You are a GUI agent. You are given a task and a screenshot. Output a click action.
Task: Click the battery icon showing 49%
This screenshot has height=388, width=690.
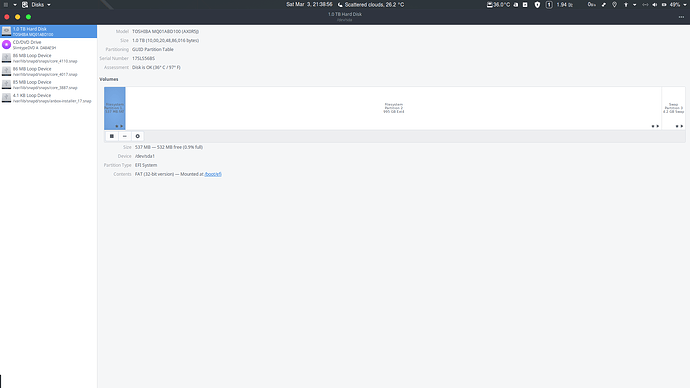tap(664, 5)
